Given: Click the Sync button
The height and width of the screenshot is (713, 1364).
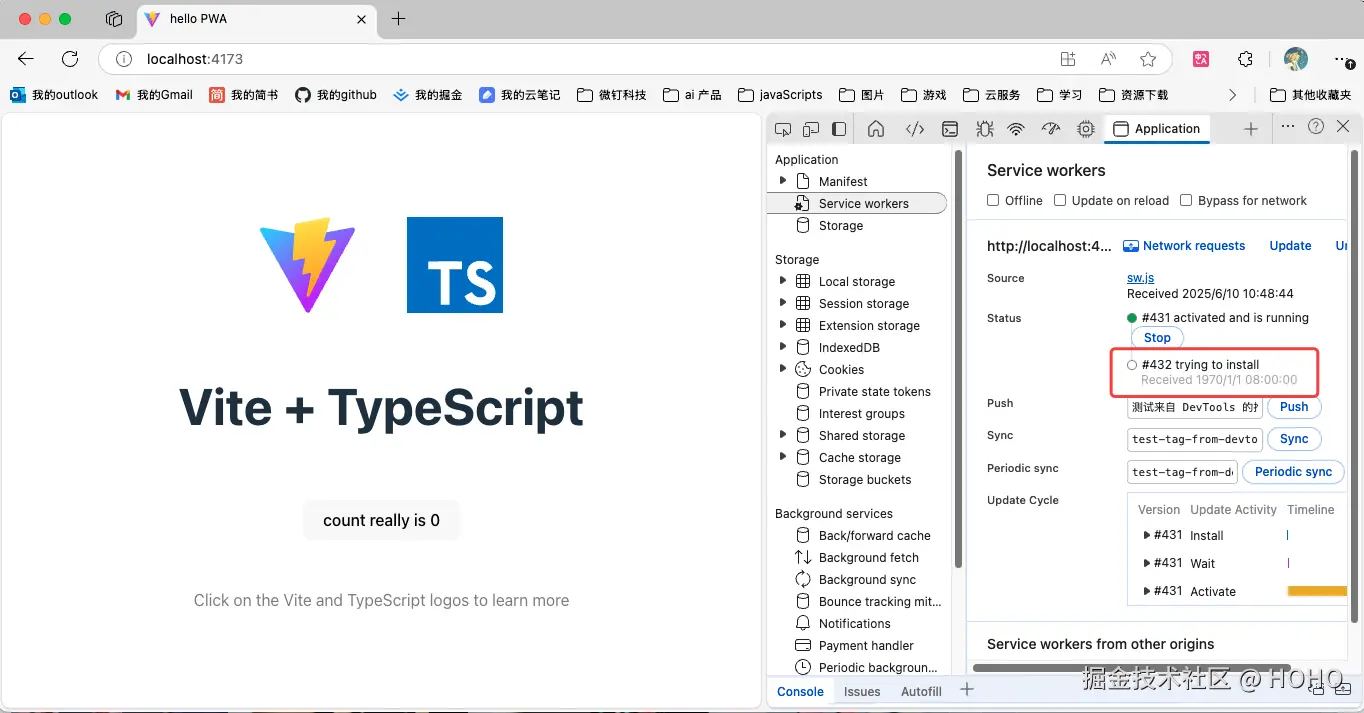Looking at the screenshot, I should tap(1294, 439).
